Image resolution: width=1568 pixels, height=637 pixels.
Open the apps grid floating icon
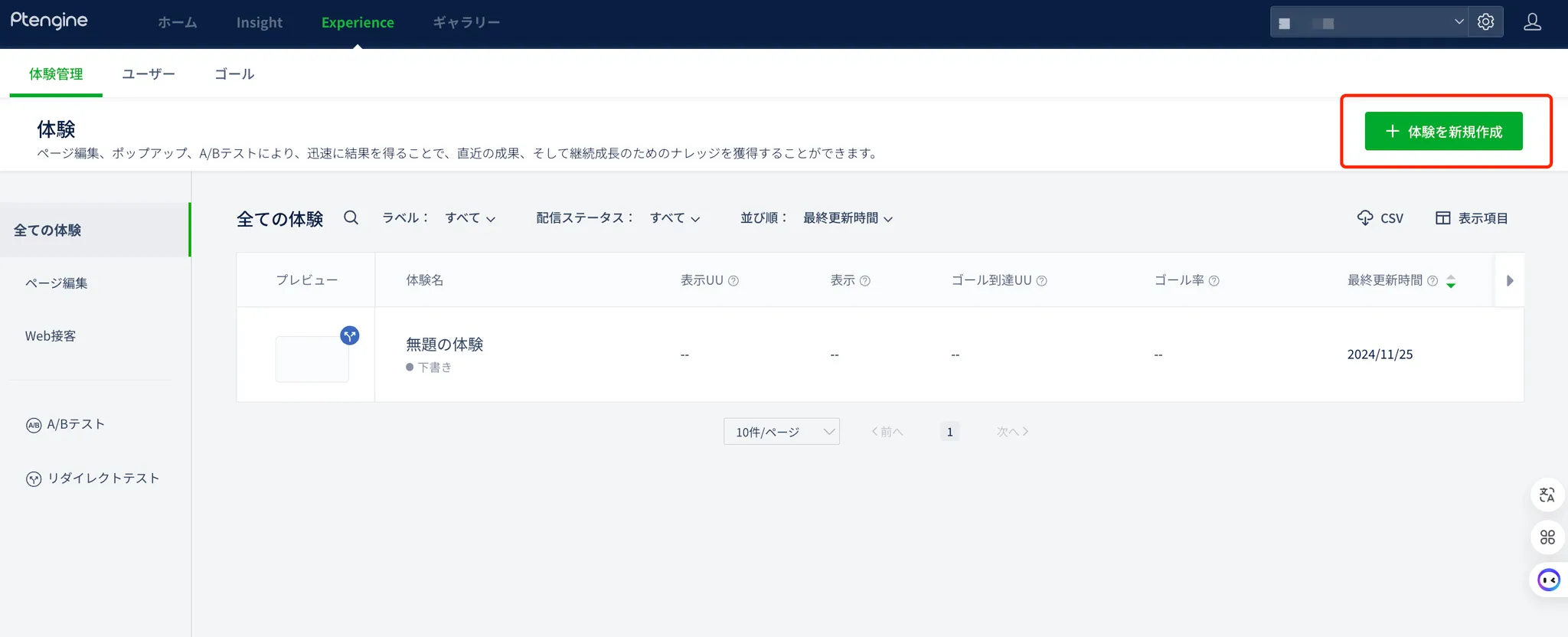1547,537
